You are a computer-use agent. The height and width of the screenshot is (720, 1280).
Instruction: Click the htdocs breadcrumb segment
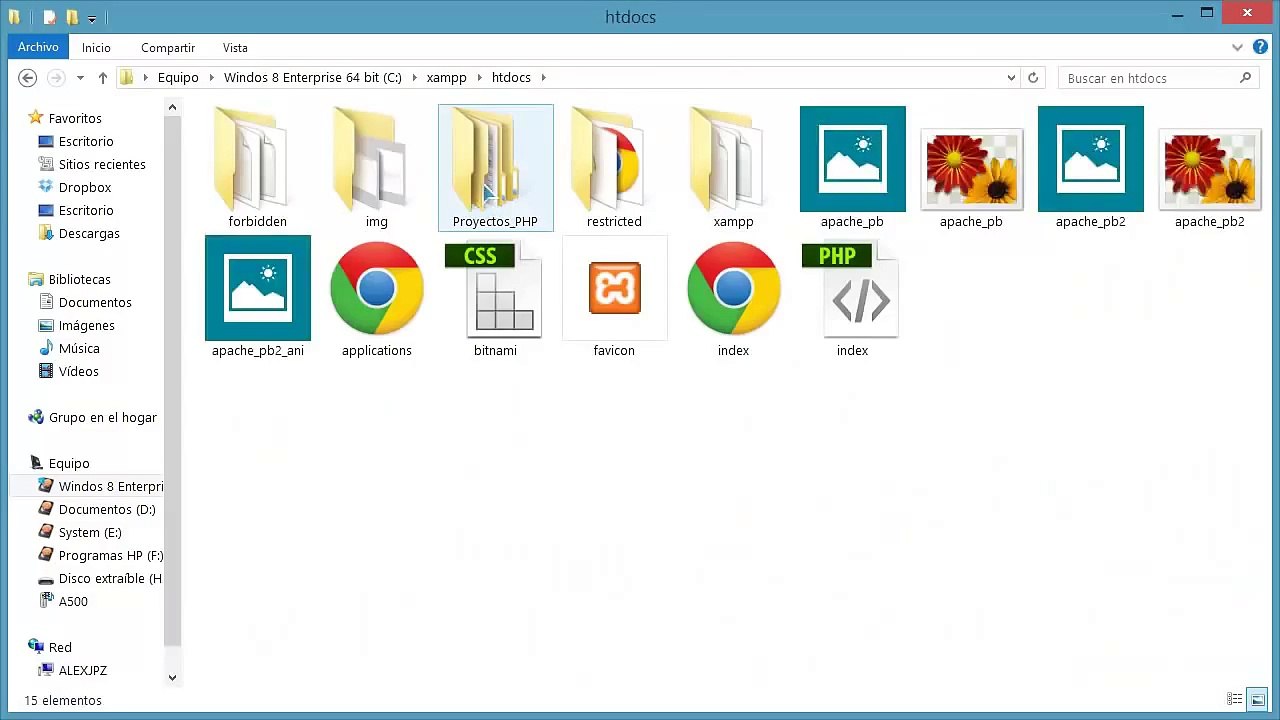[x=511, y=78]
